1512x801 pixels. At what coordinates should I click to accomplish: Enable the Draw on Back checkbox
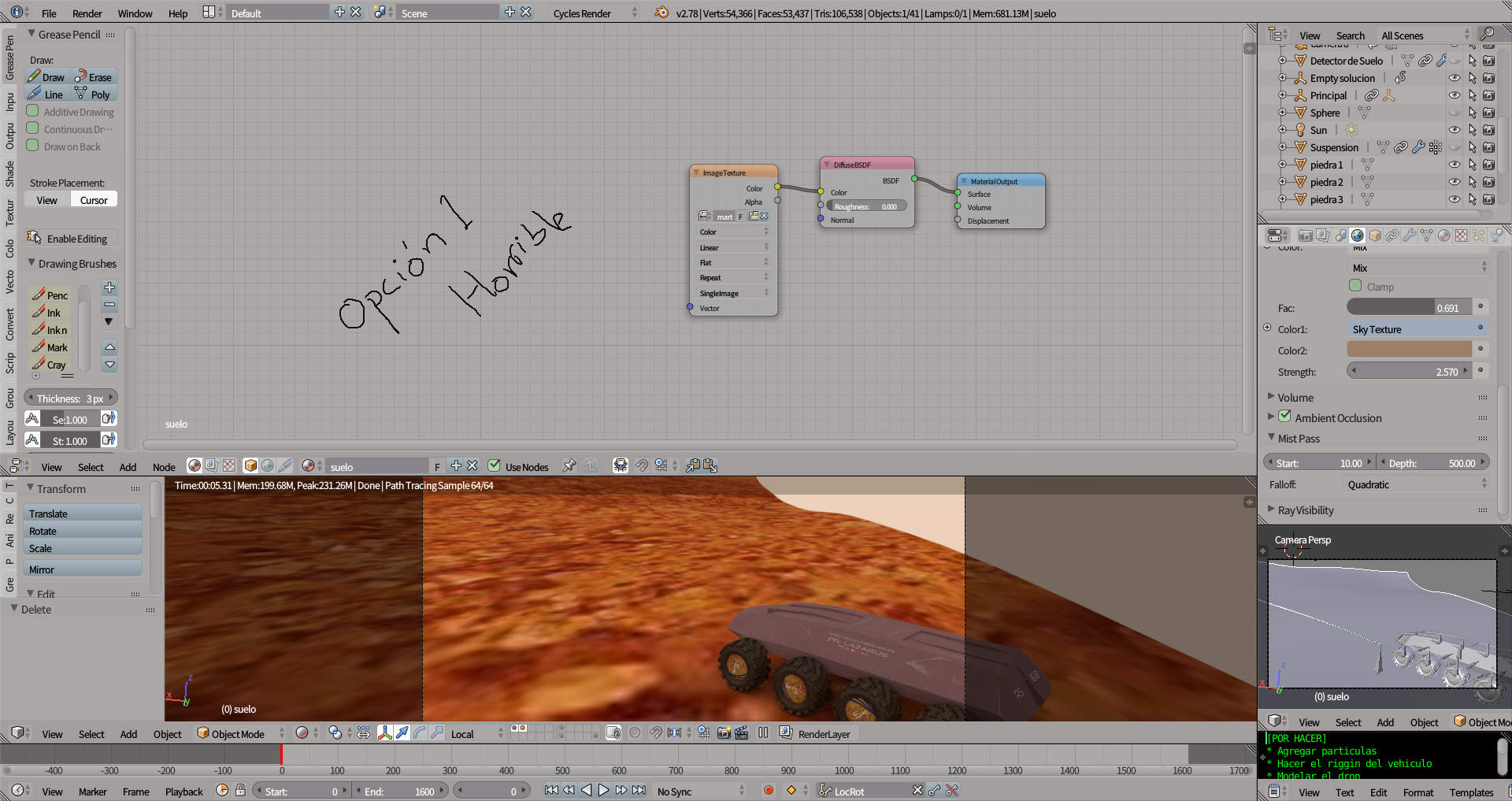point(33,146)
